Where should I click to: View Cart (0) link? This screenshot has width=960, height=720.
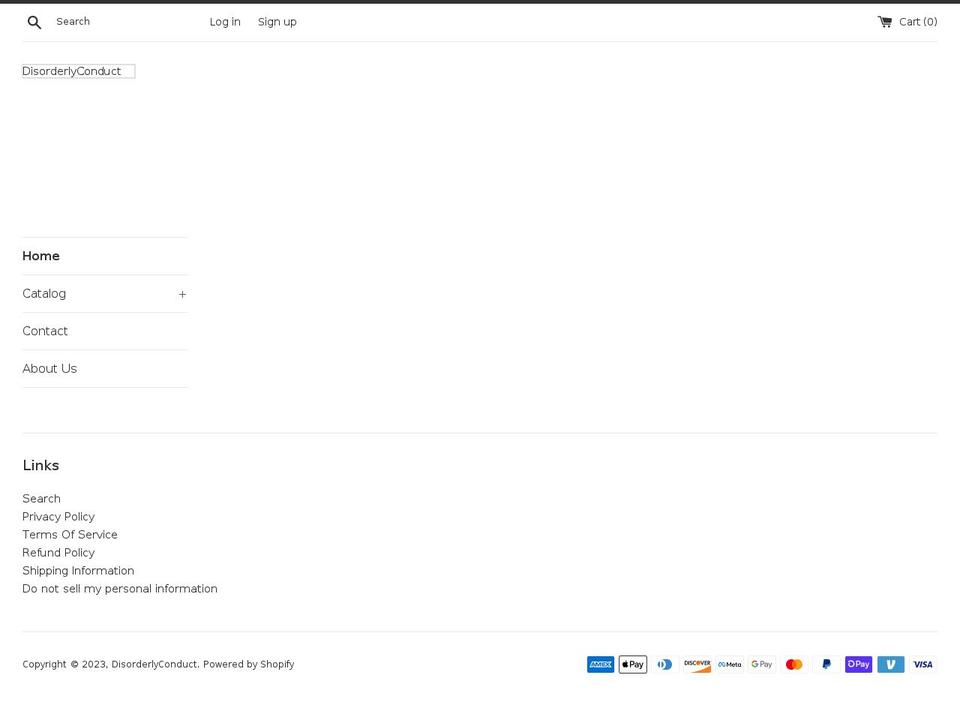[x=918, y=22]
